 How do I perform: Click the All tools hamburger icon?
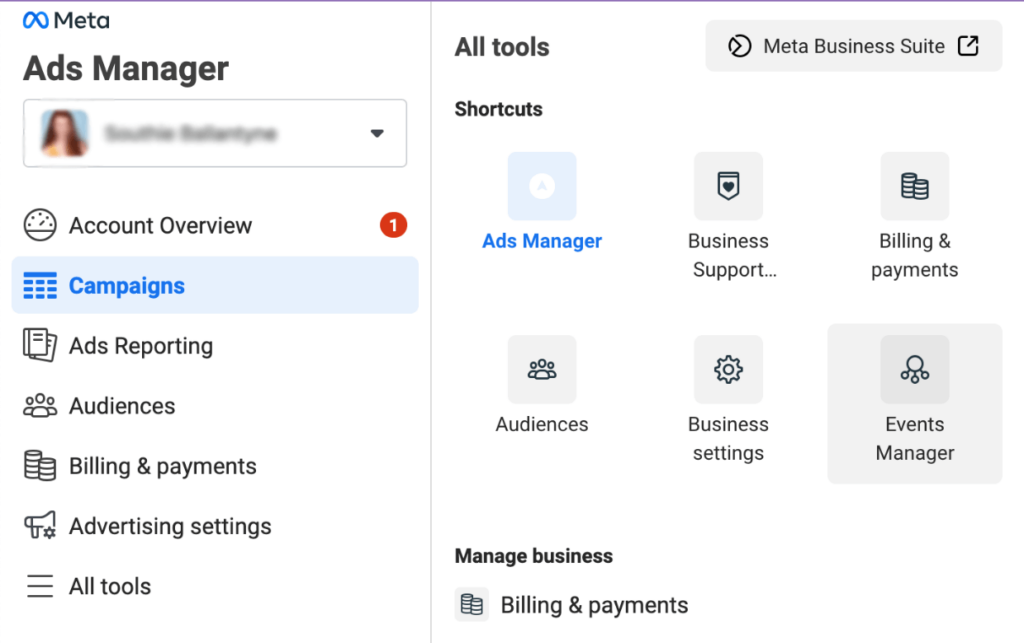(40, 586)
